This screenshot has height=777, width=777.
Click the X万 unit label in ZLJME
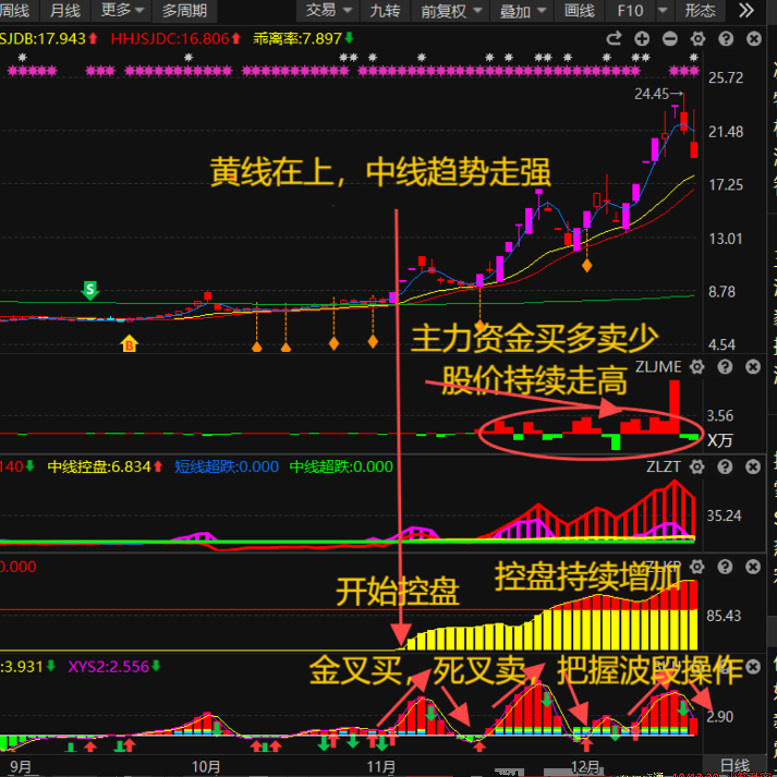tap(720, 441)
